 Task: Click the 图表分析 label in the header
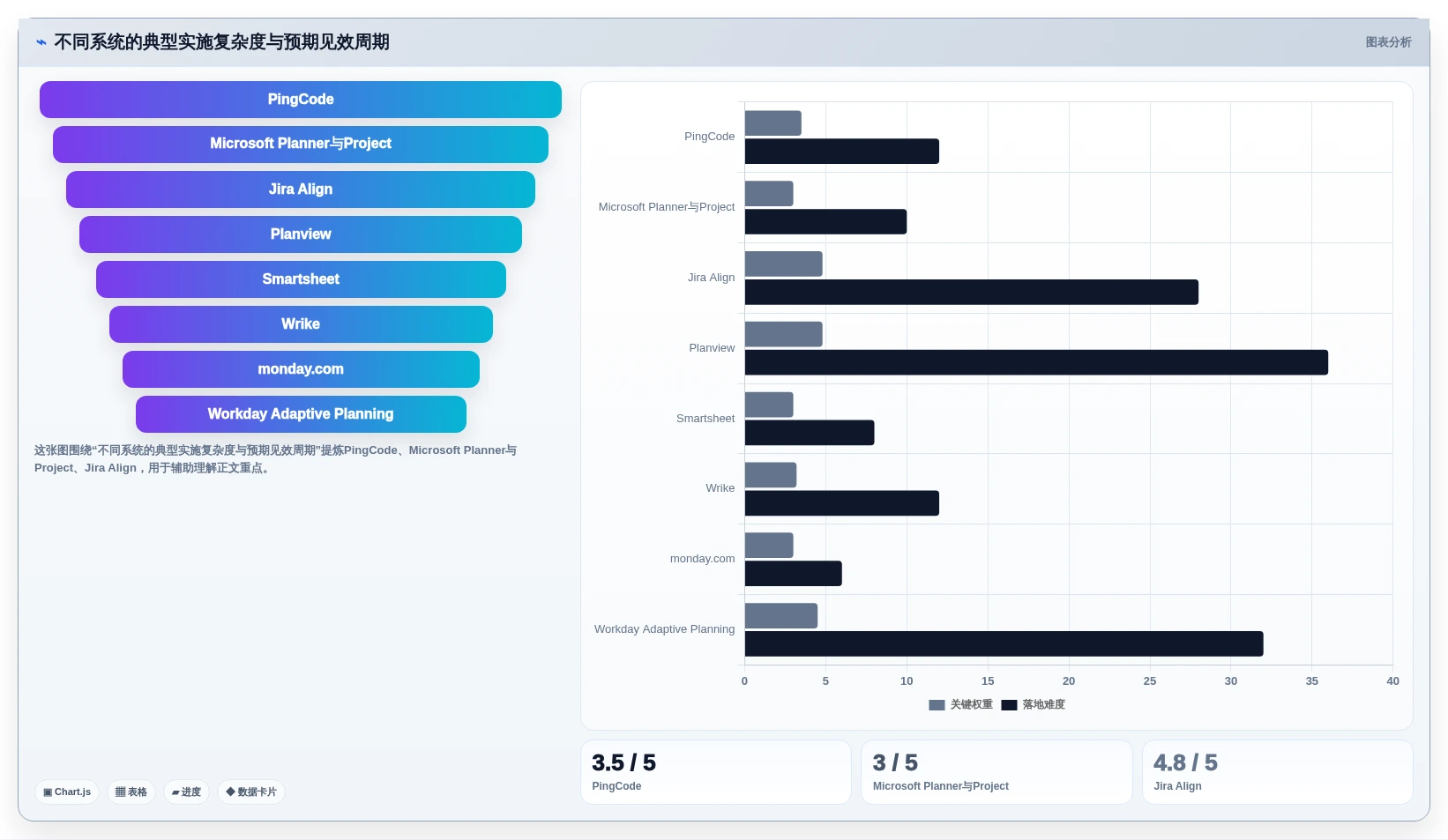[x=1388, y=42]
